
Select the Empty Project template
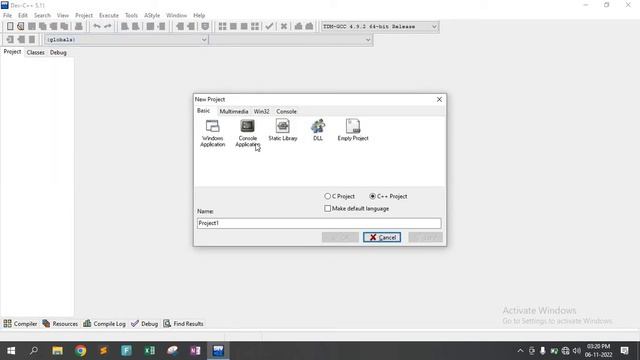point(353,130)
